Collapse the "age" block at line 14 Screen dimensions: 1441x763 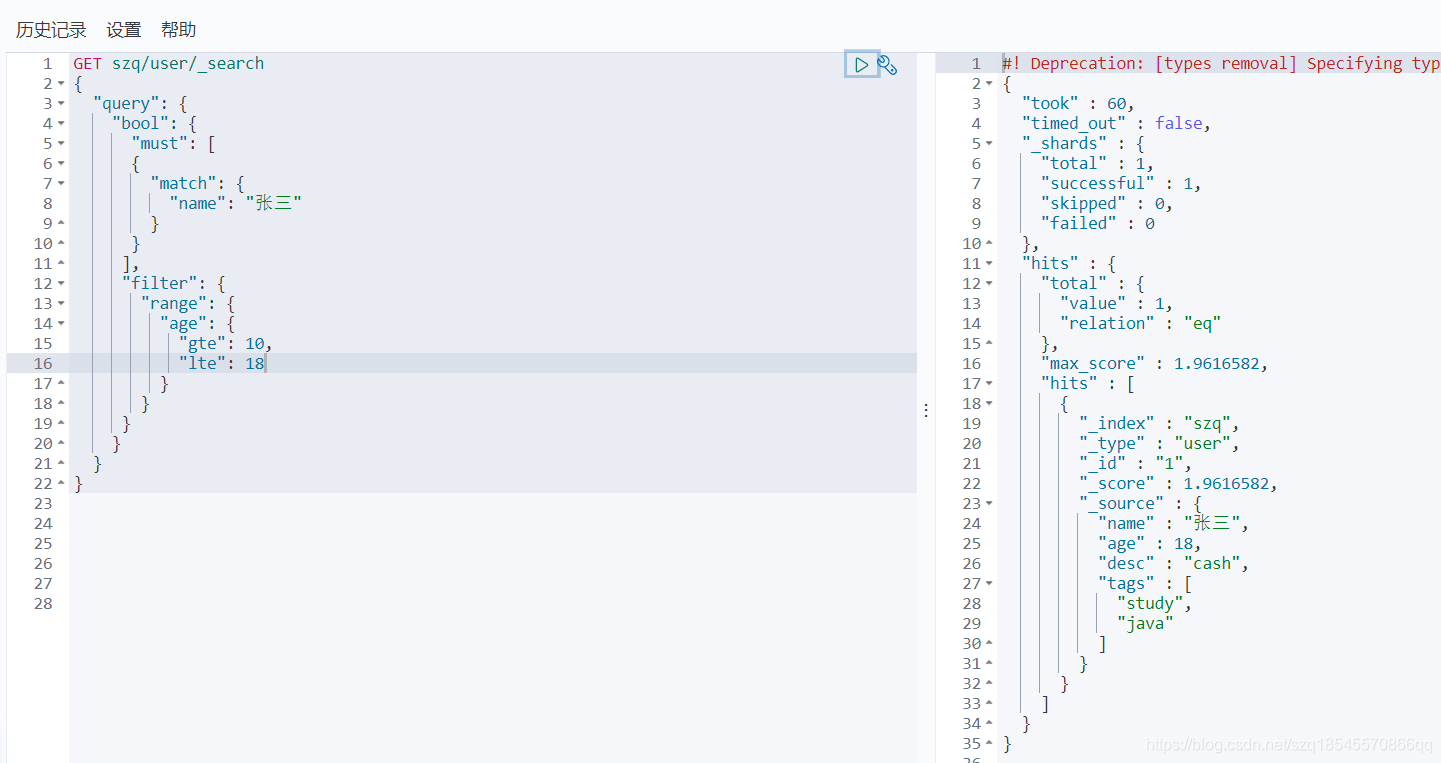coord(61,324)
